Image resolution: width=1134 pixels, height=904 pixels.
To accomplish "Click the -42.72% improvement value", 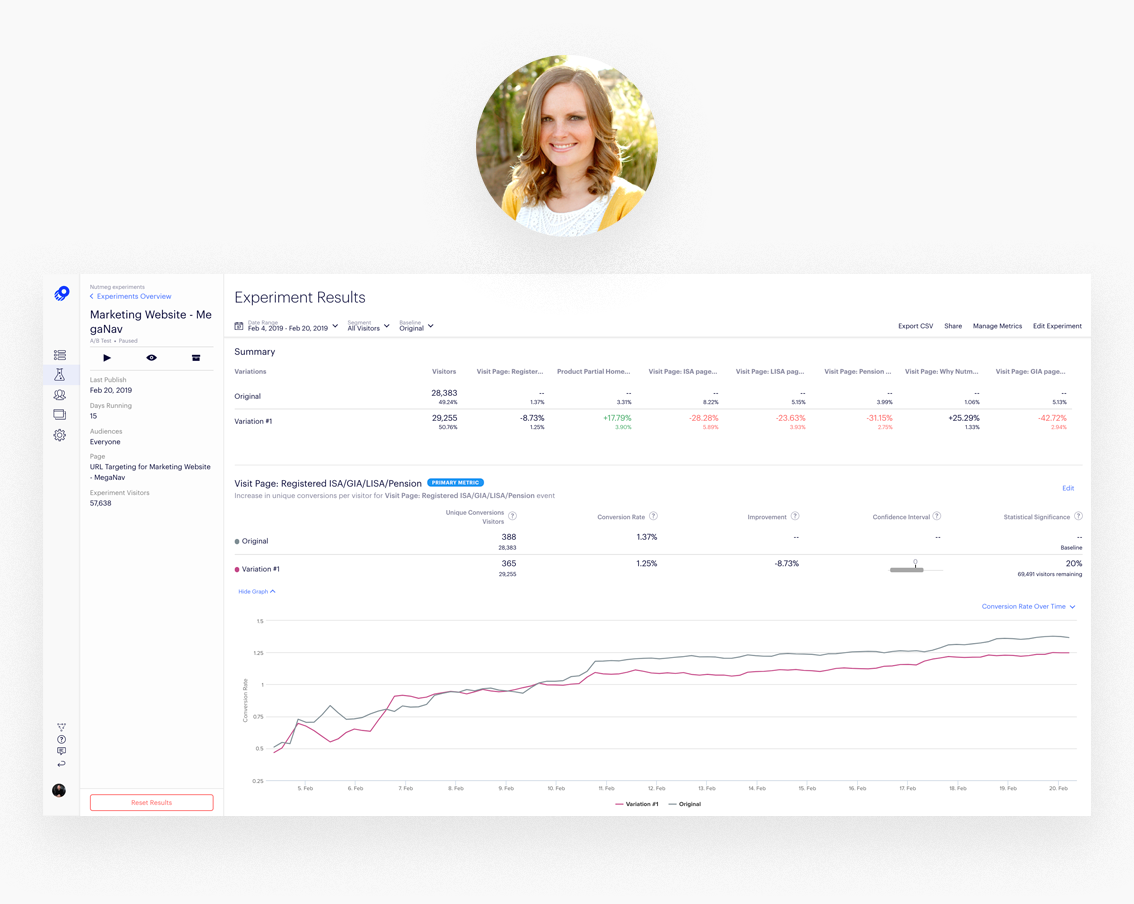I will click(x=1052, y=418).
